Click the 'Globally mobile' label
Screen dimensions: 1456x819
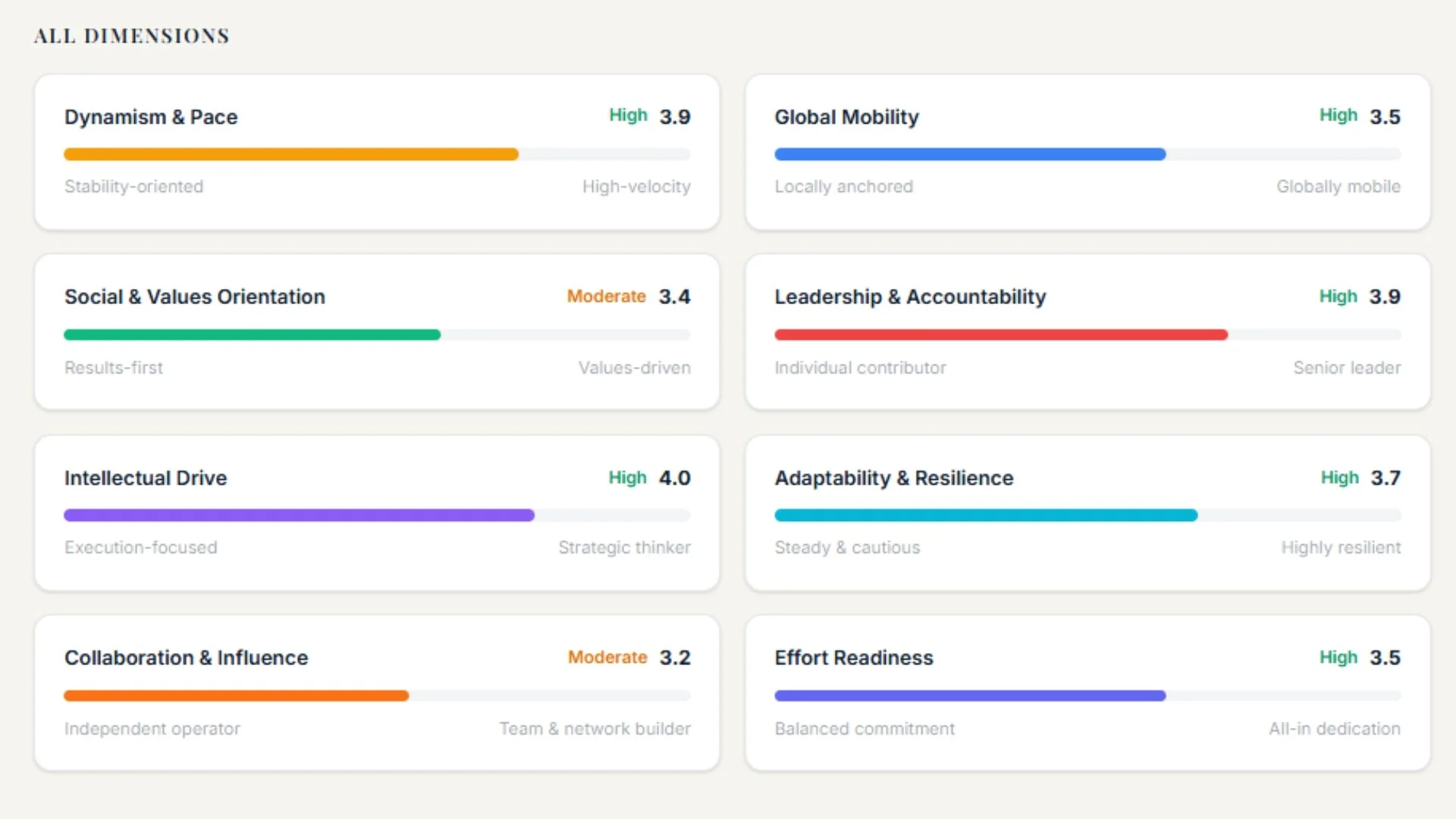tap(1338, 187)
